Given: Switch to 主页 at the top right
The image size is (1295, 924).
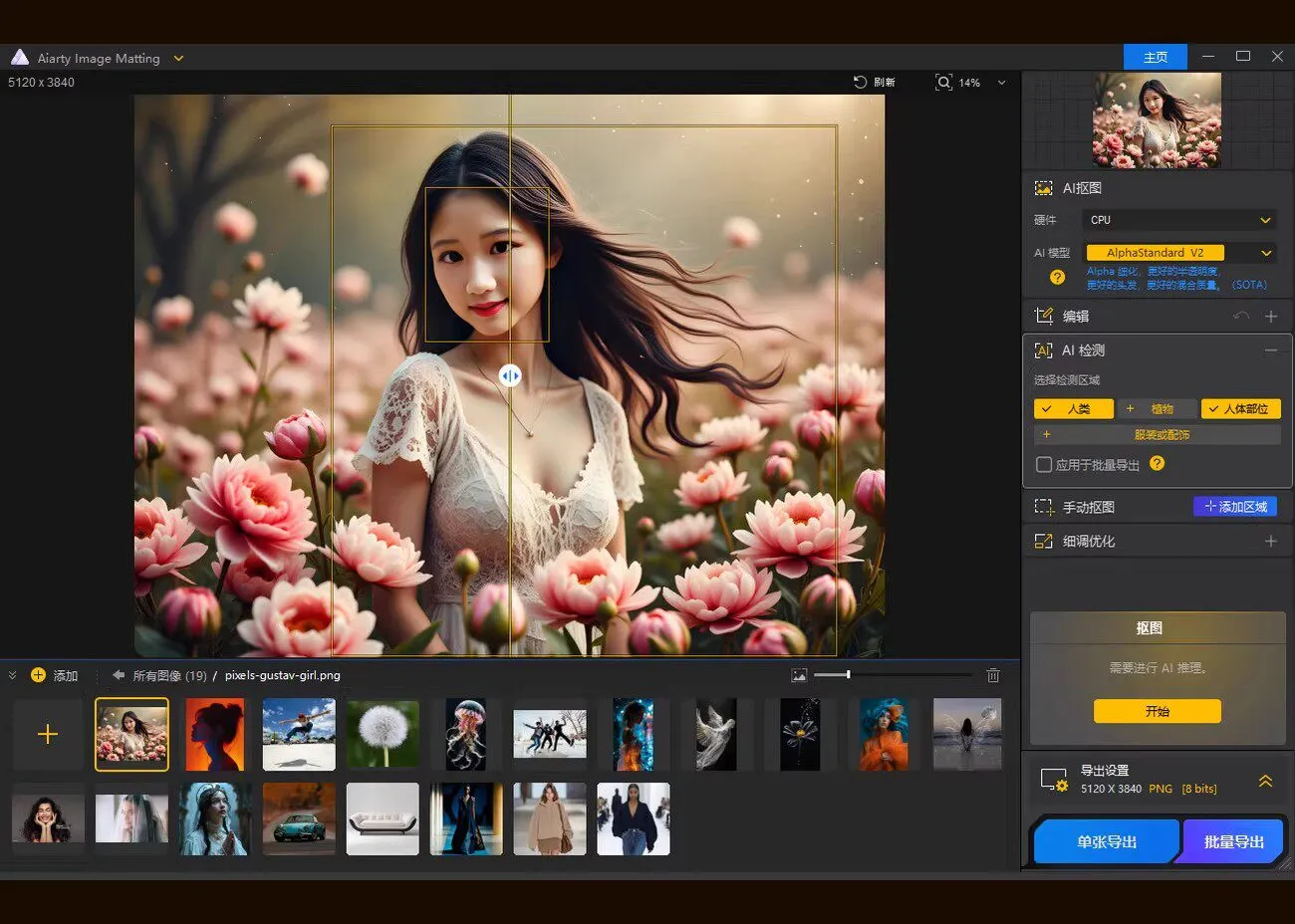Looking at the screenshot, I should [1156, 57].
